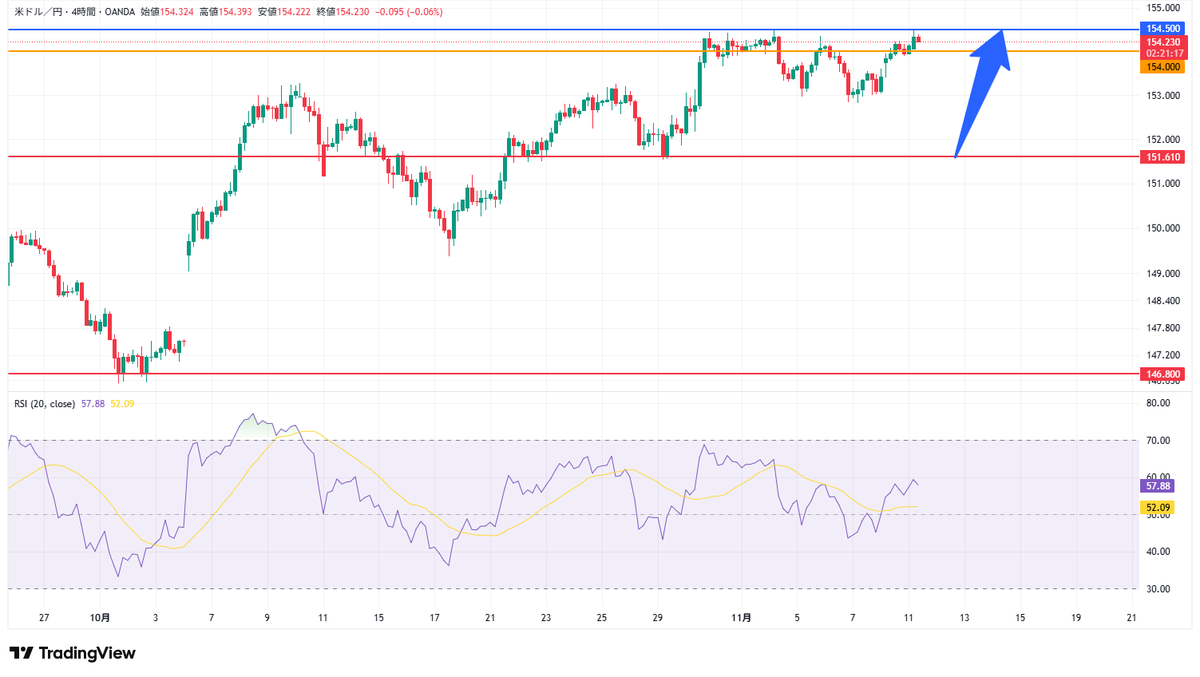Select the purple 57.88 label on RSI scale
This screenshot has width=1200, height=677.
pyautogui.click(x=1156, y=485)
